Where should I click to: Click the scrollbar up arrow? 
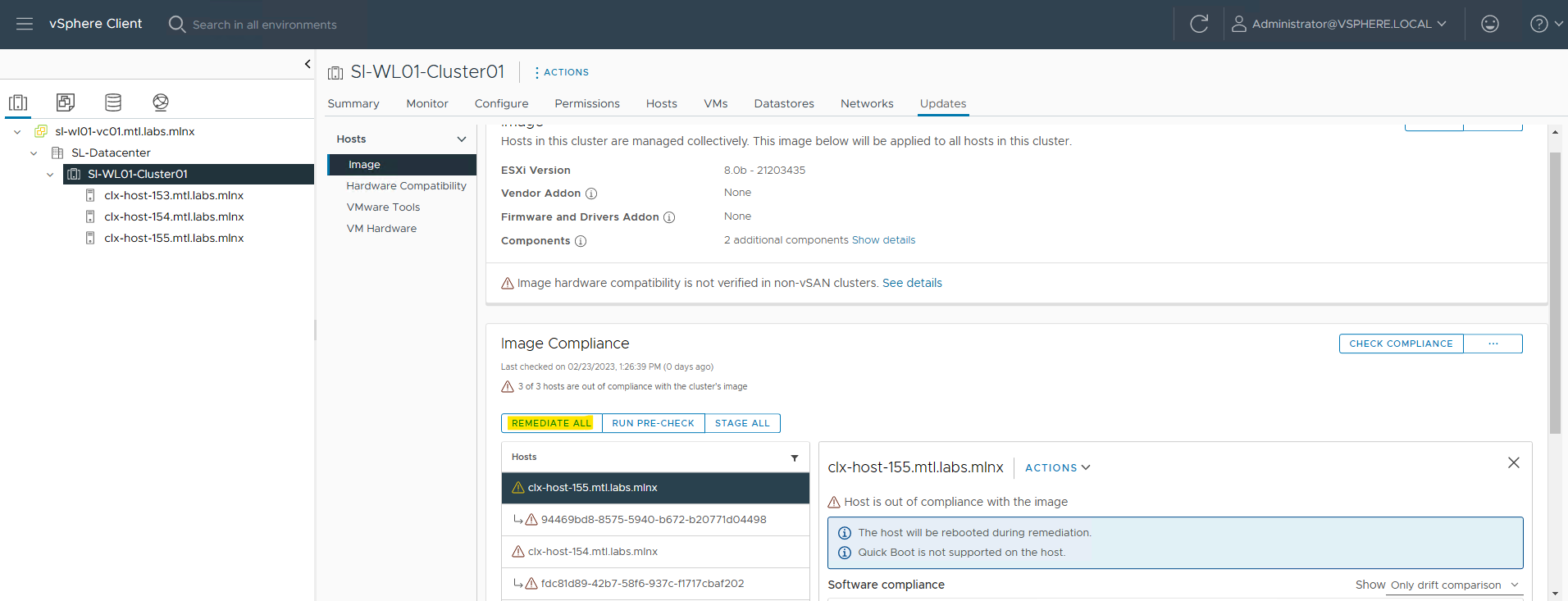1555,132
